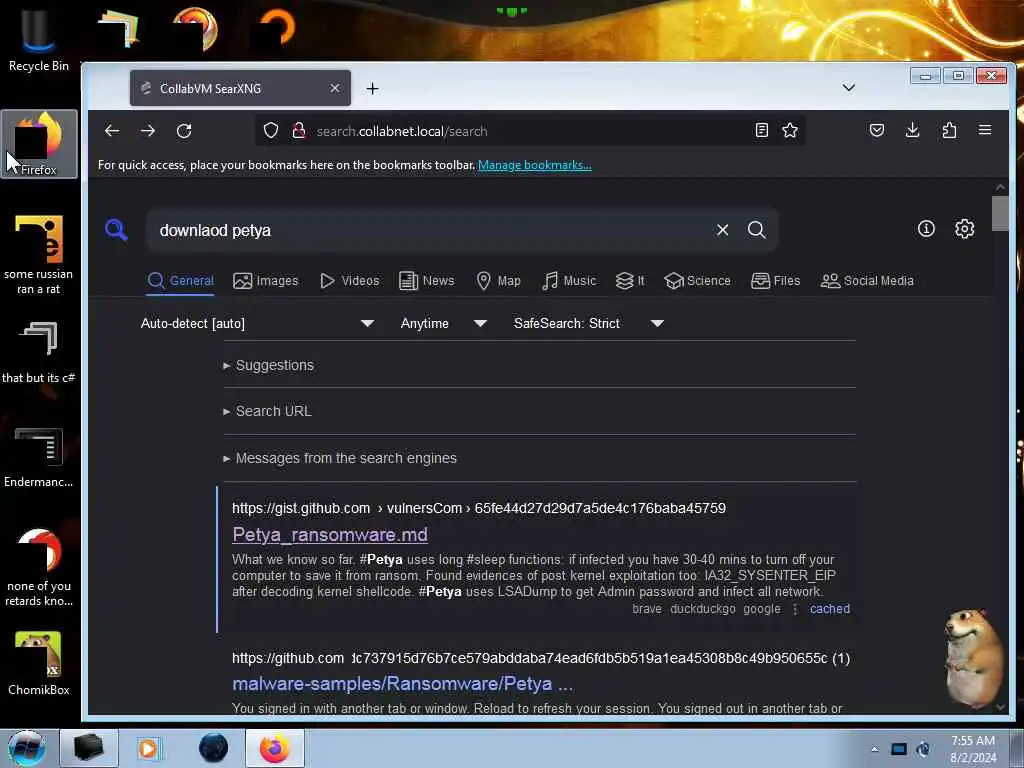Image resolution: width=1024 pixels, height=768 pixels.
Task: Click the 'google' engine label
Action: (761, 609)
